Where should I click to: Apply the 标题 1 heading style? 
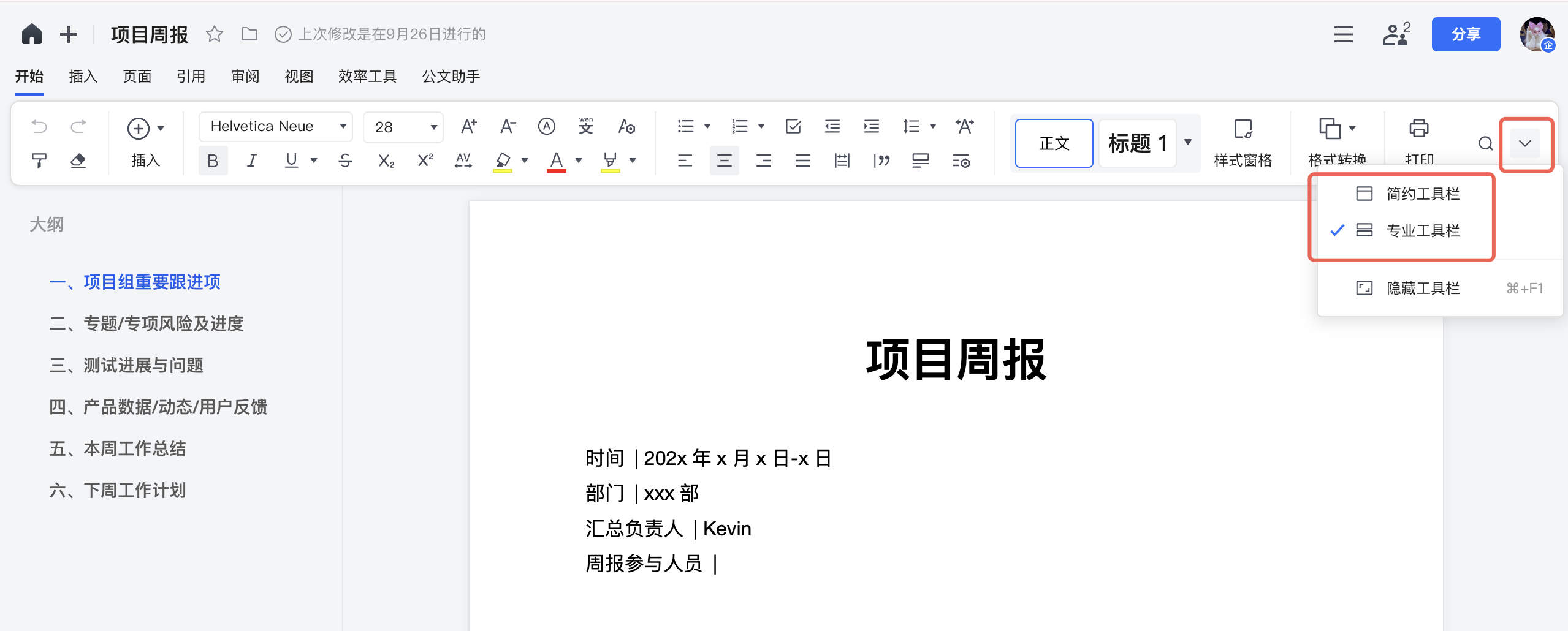(x=1138, y=143)
